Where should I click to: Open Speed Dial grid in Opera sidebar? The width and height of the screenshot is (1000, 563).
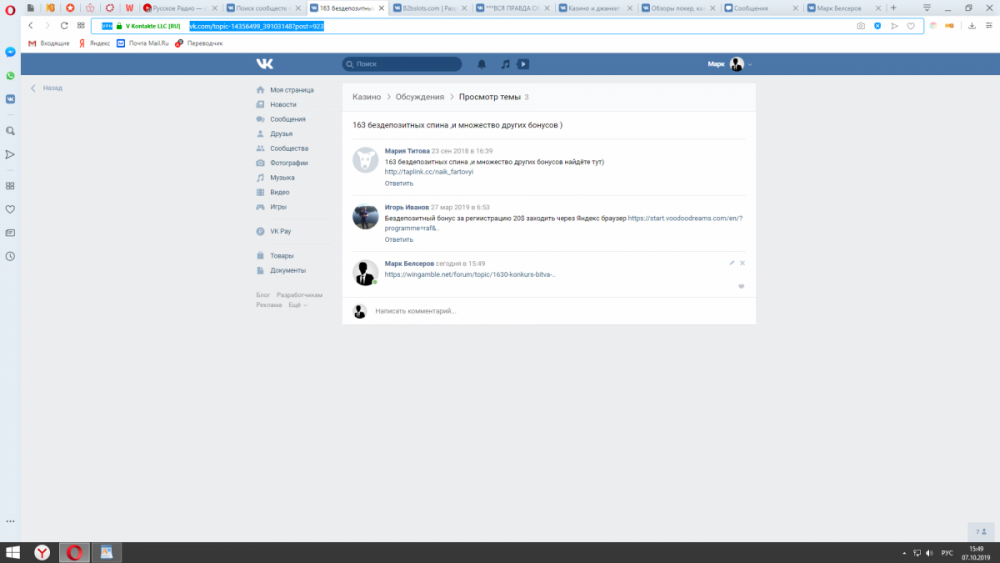tap(10, 186)
